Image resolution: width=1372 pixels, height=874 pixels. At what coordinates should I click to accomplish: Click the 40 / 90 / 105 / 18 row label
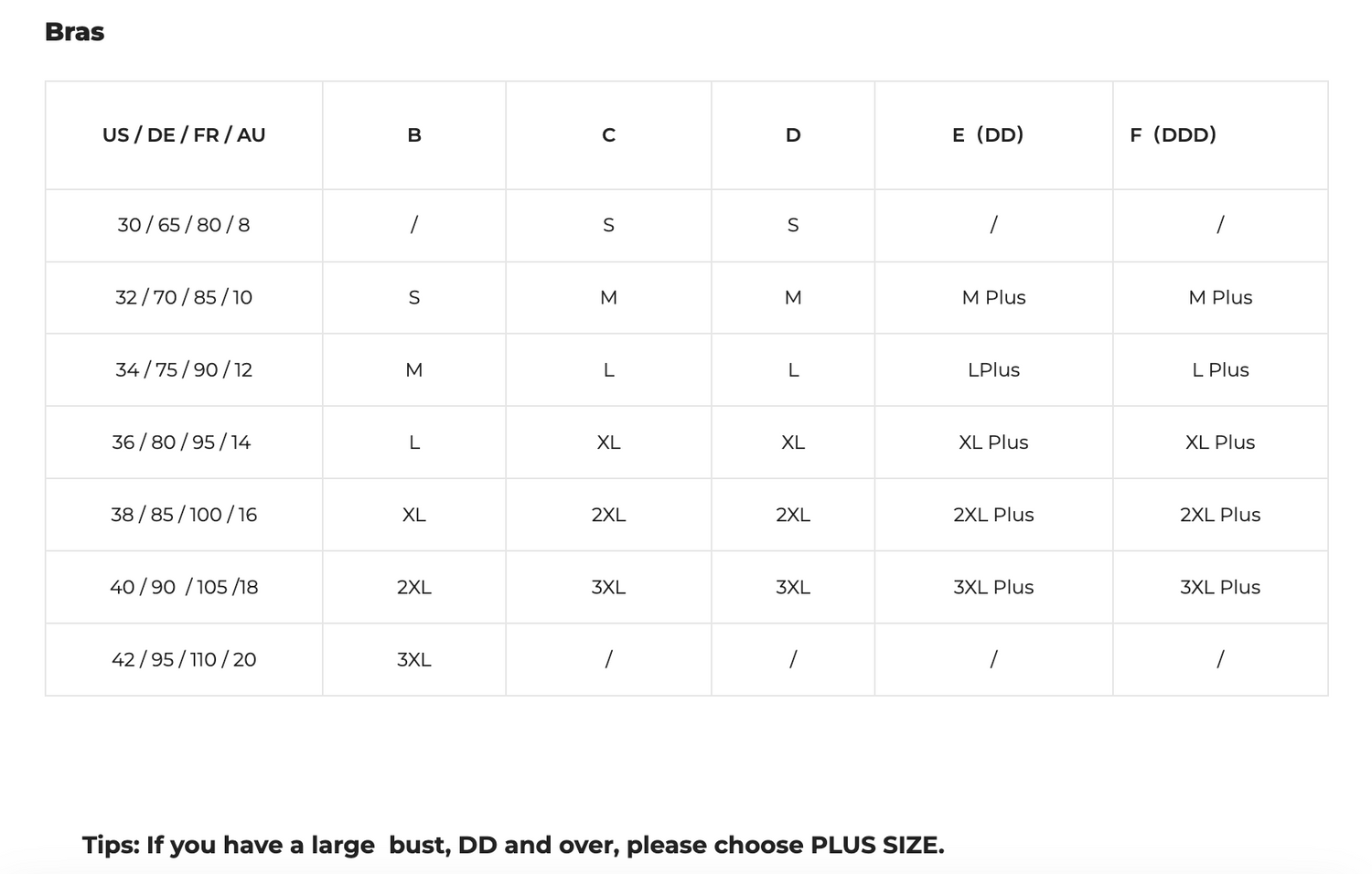point(184,587)
